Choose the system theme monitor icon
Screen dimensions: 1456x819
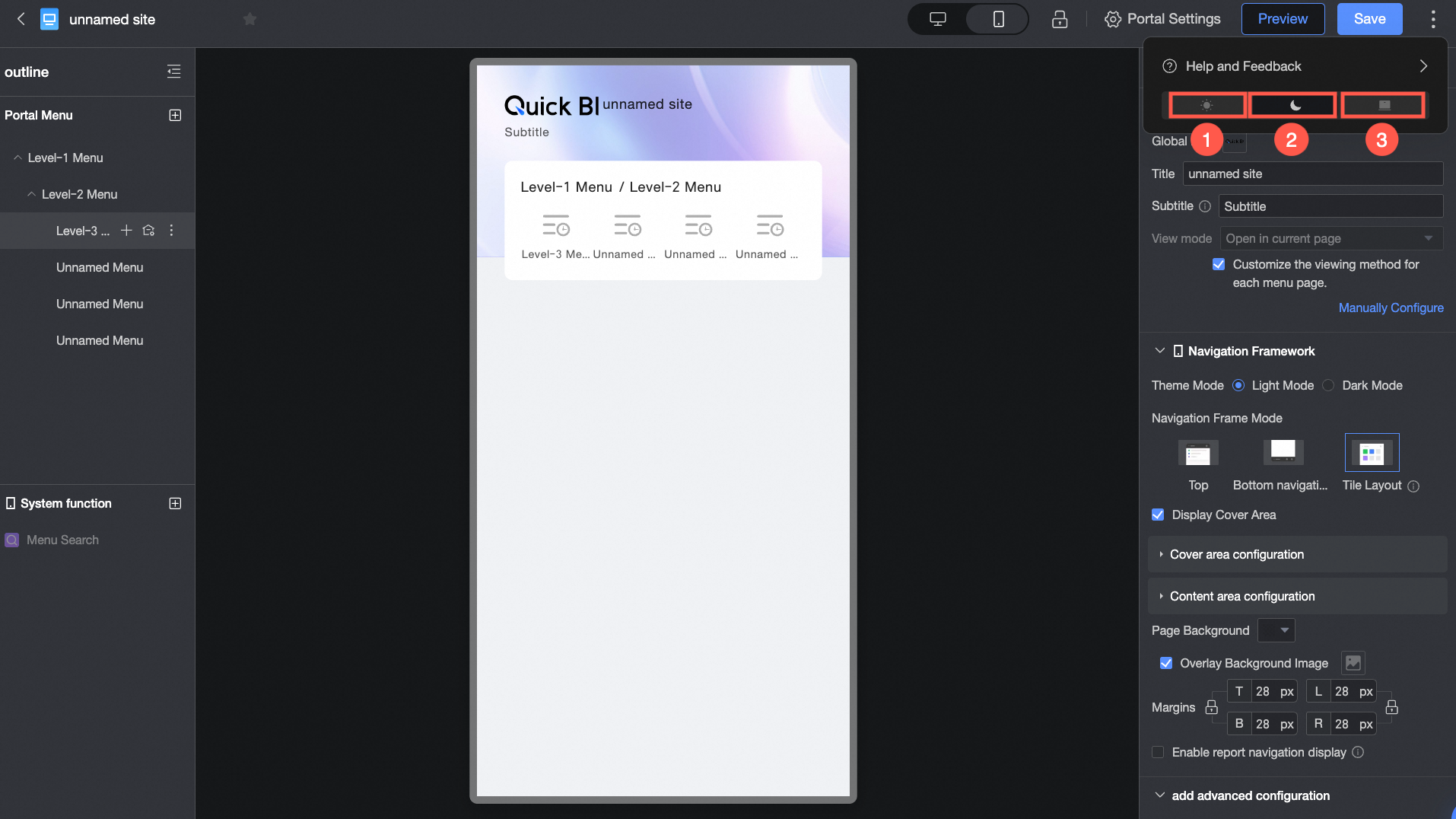pos(1384,105)
